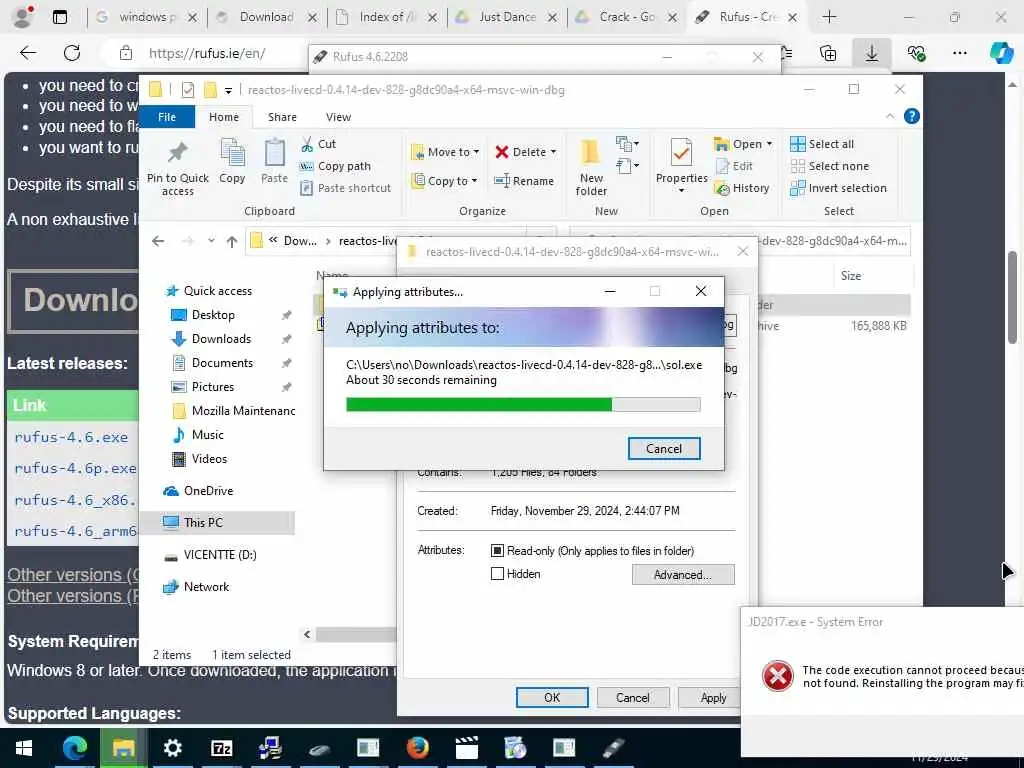Open Edge downloads icon in toolbar
Screen dimensions: 1024x768
click(871, 53)
